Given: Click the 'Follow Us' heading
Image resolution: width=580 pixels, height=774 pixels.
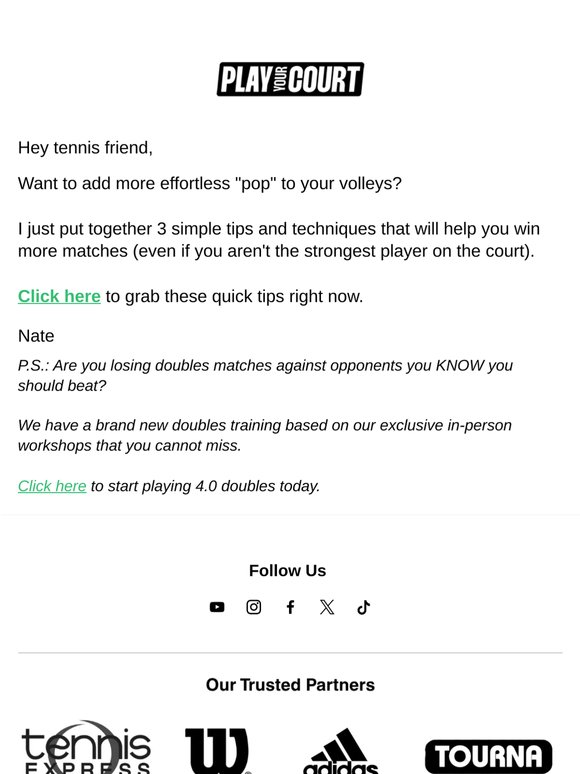Looking at the screenshot, I should click(x=287, y=570).
